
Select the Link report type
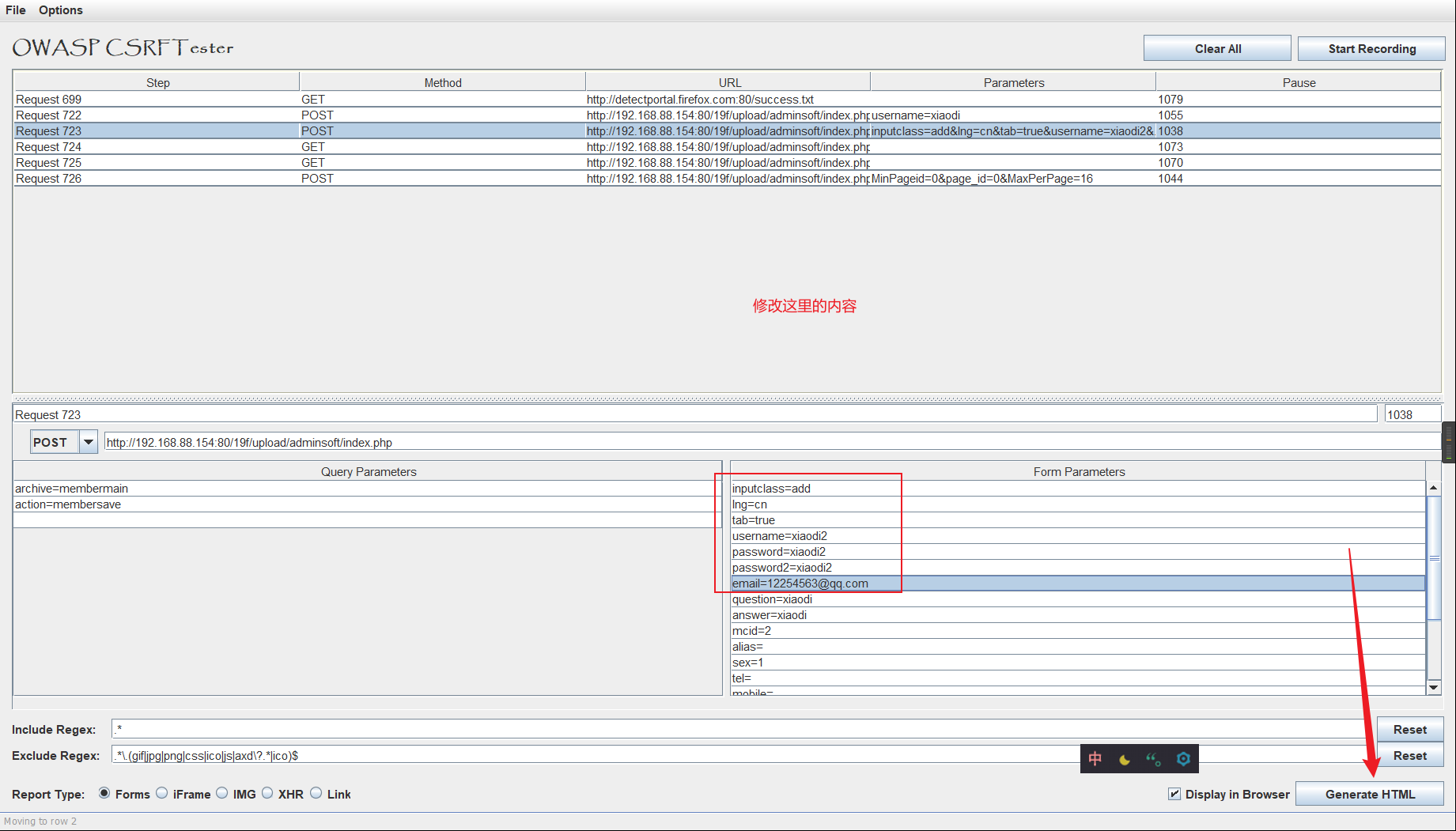(316, 793)
